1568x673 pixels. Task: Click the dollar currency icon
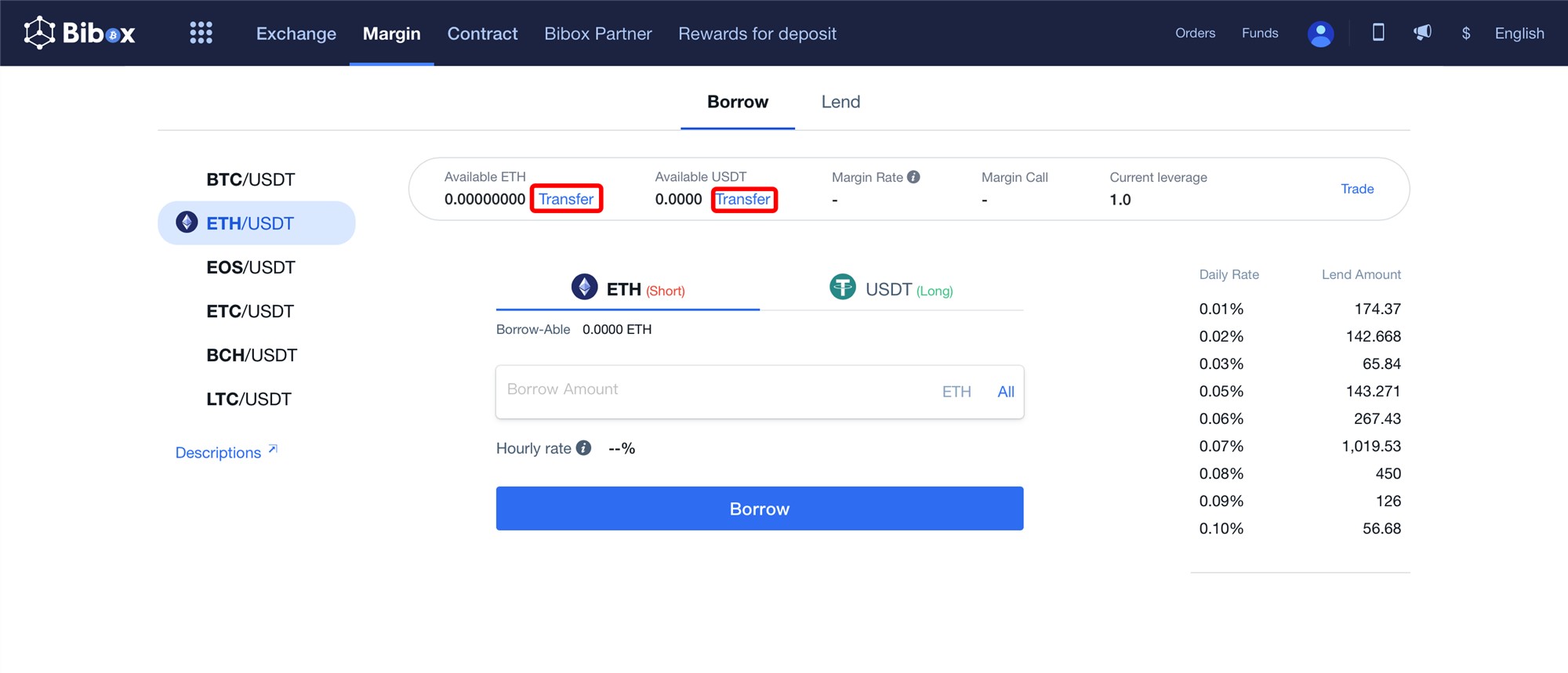click(1465, 33)
